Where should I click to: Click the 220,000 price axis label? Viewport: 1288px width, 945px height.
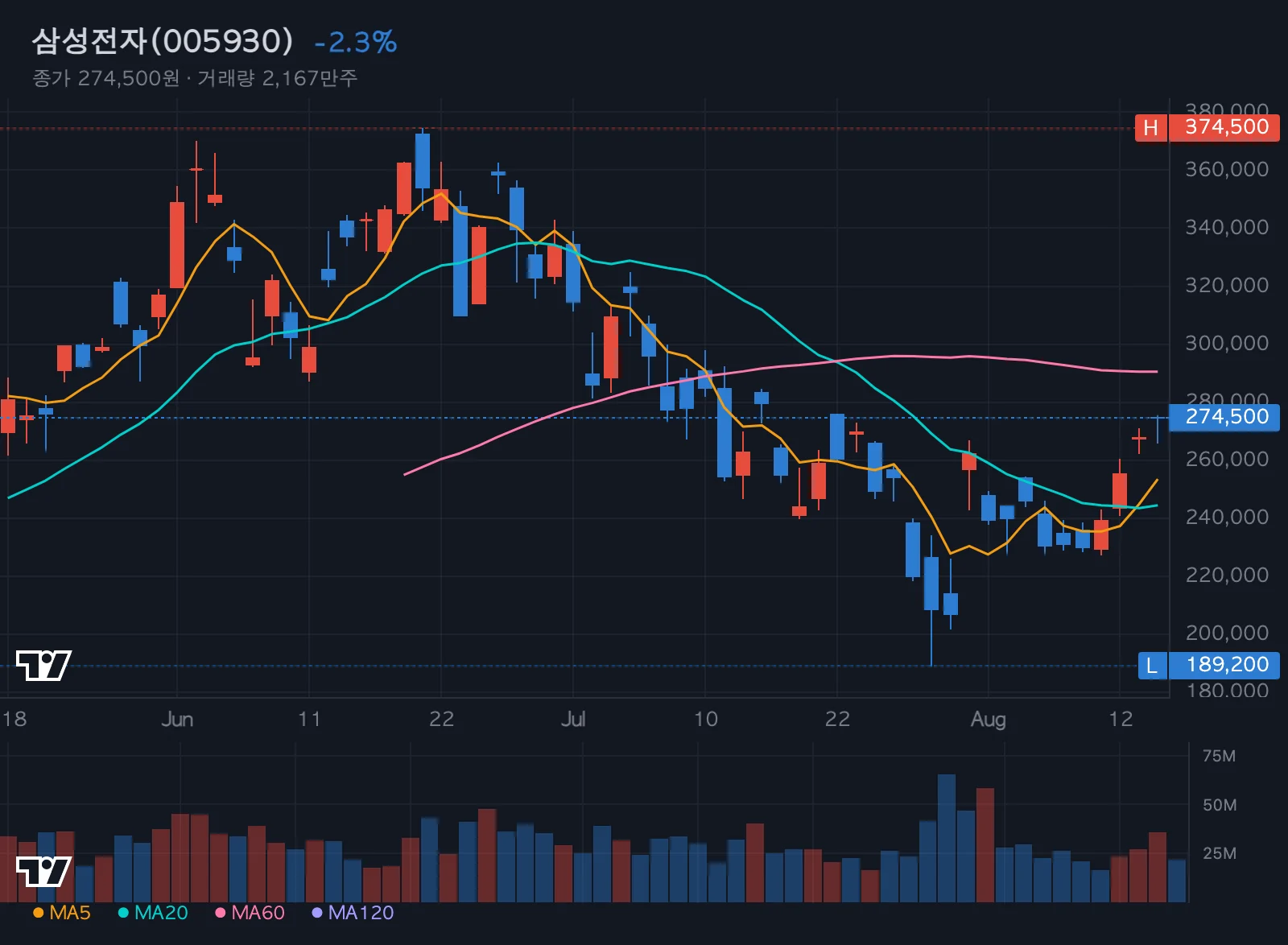tap(1227, 575)
